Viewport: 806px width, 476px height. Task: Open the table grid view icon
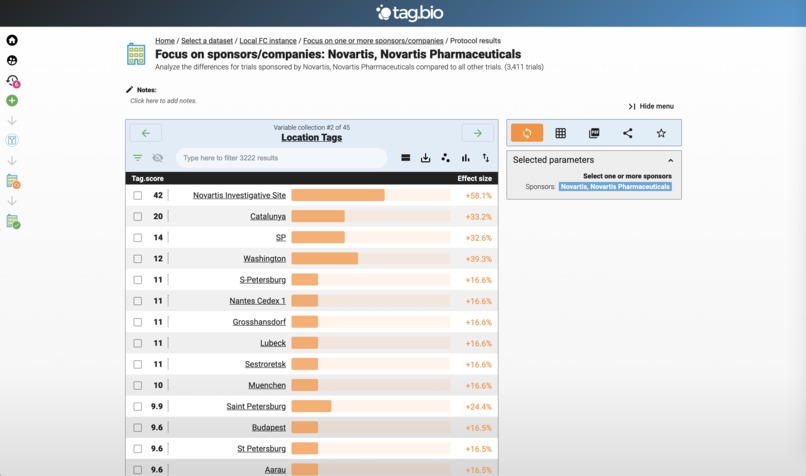(x=561, y=133)
